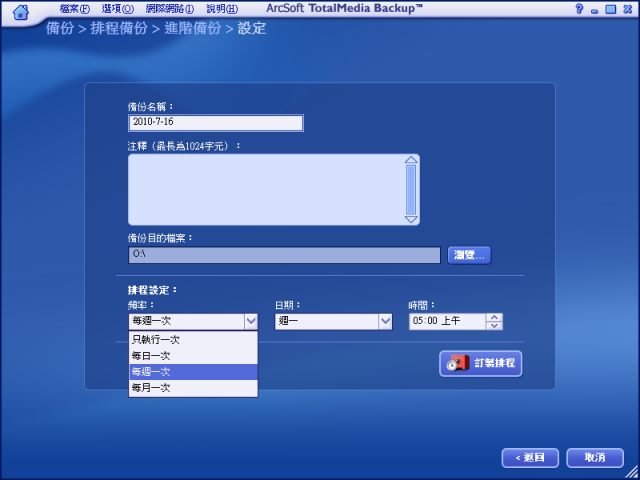Image resolution: width=640 pixels, height=480 pixels.
Task: Open the 日期 day dropdown showing 週一
Action: coord(333,322)
